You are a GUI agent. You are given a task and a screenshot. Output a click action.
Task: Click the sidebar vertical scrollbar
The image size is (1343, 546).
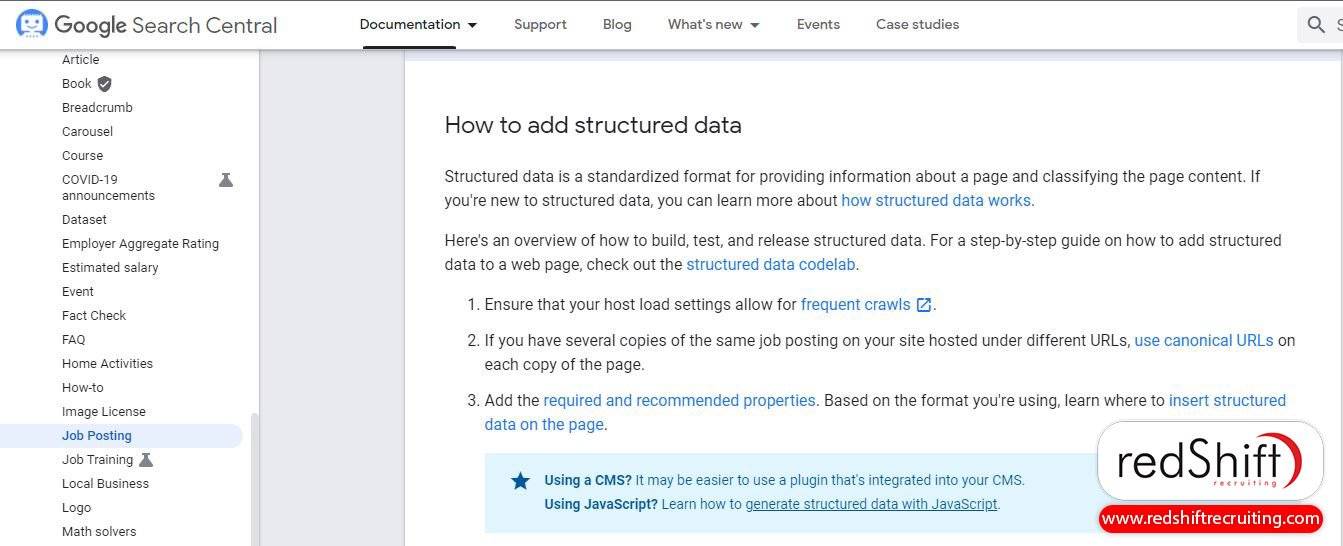pos(254,480)
